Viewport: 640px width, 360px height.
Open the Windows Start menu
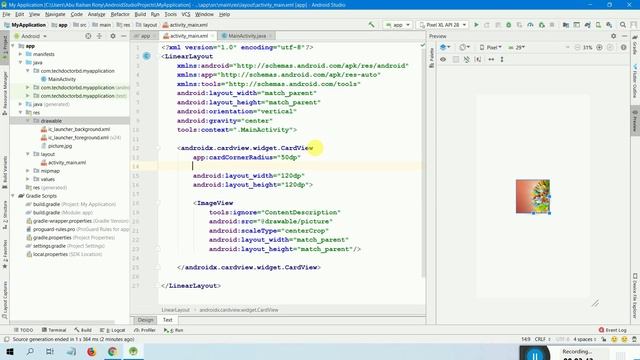tap(10, 351)
